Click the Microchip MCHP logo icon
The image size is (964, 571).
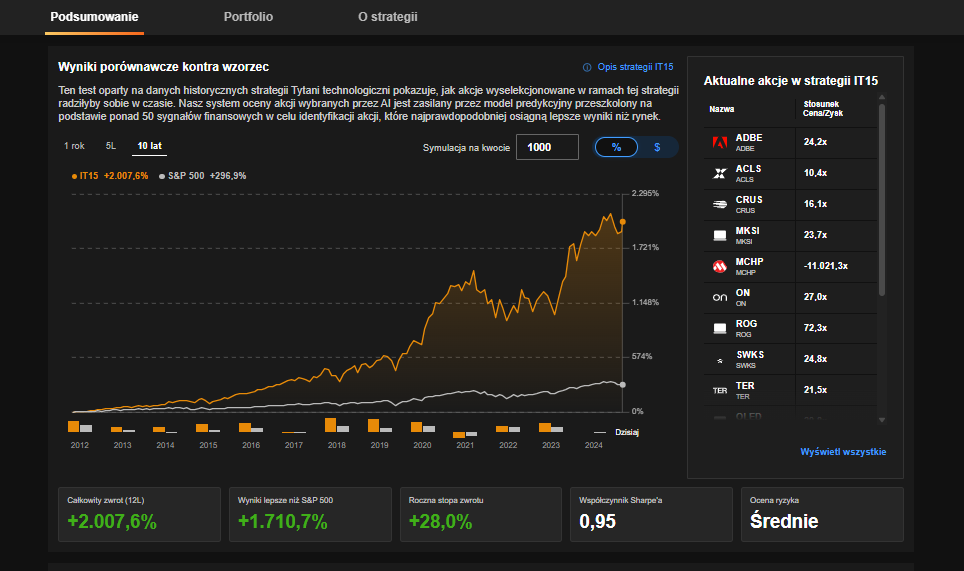click(719, 266)
